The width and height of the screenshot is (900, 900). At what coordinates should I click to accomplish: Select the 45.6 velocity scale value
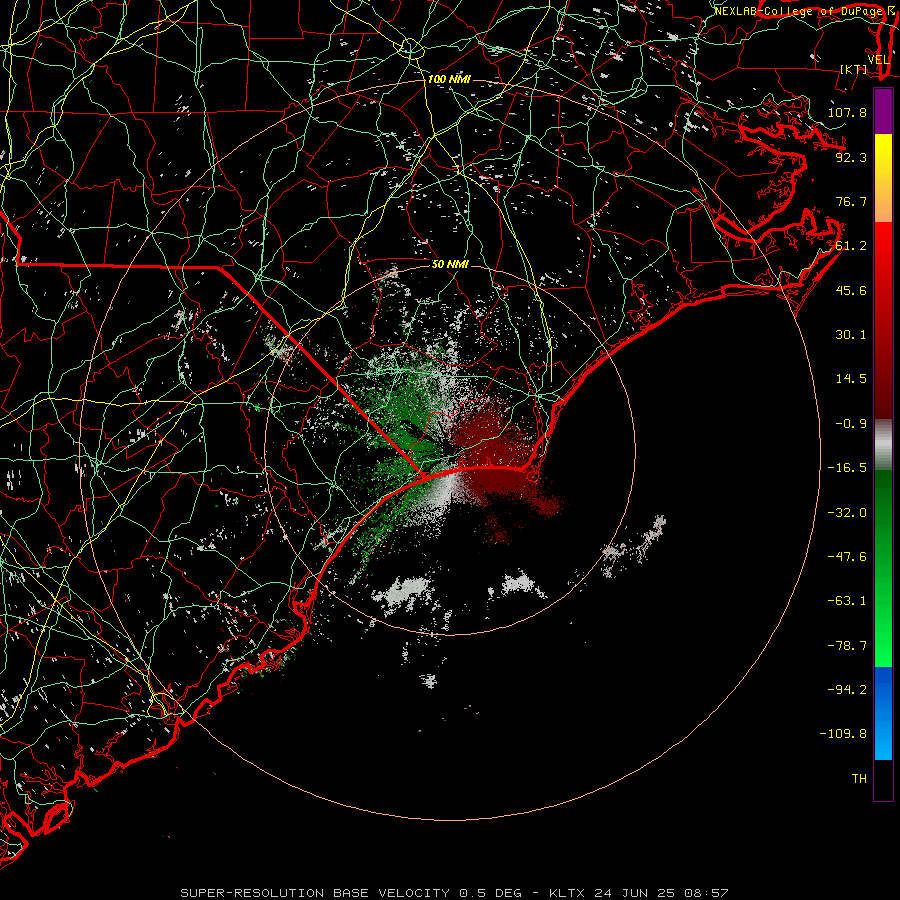coord(851,290)
